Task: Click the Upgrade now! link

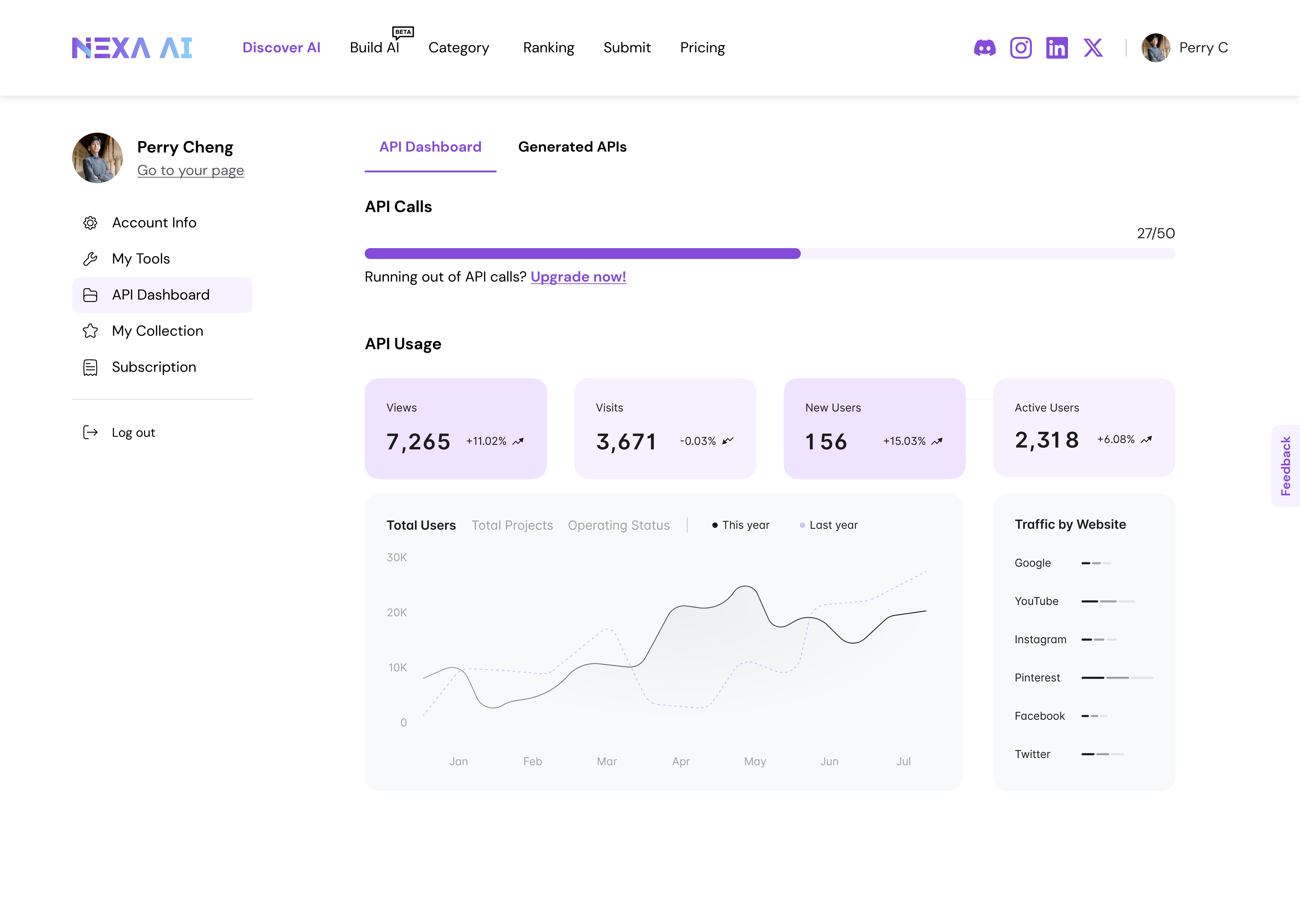Action: (578, 277)
